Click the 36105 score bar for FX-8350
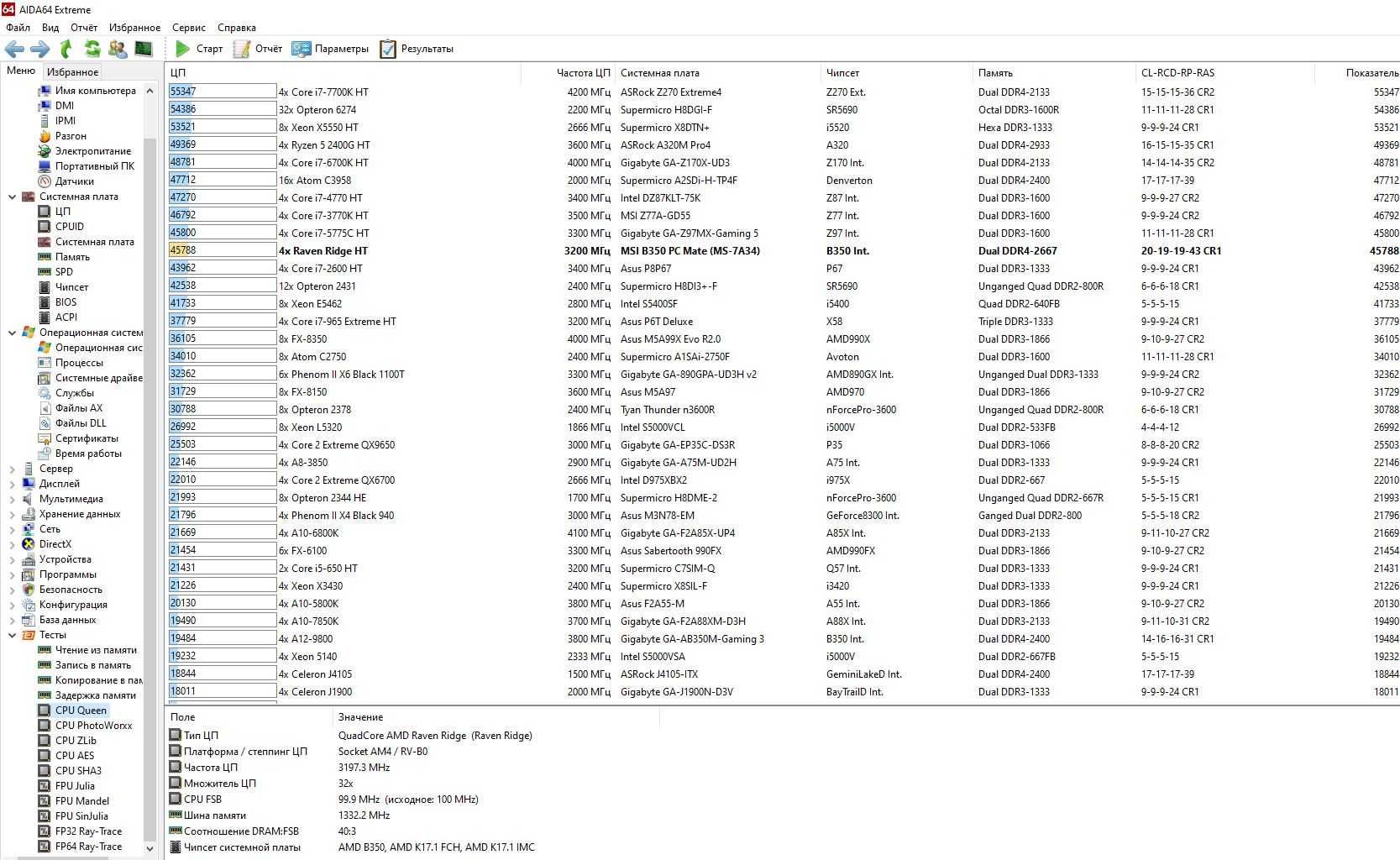The height and width of the screenshot is (860, 1400). click(x=223, y=338)
